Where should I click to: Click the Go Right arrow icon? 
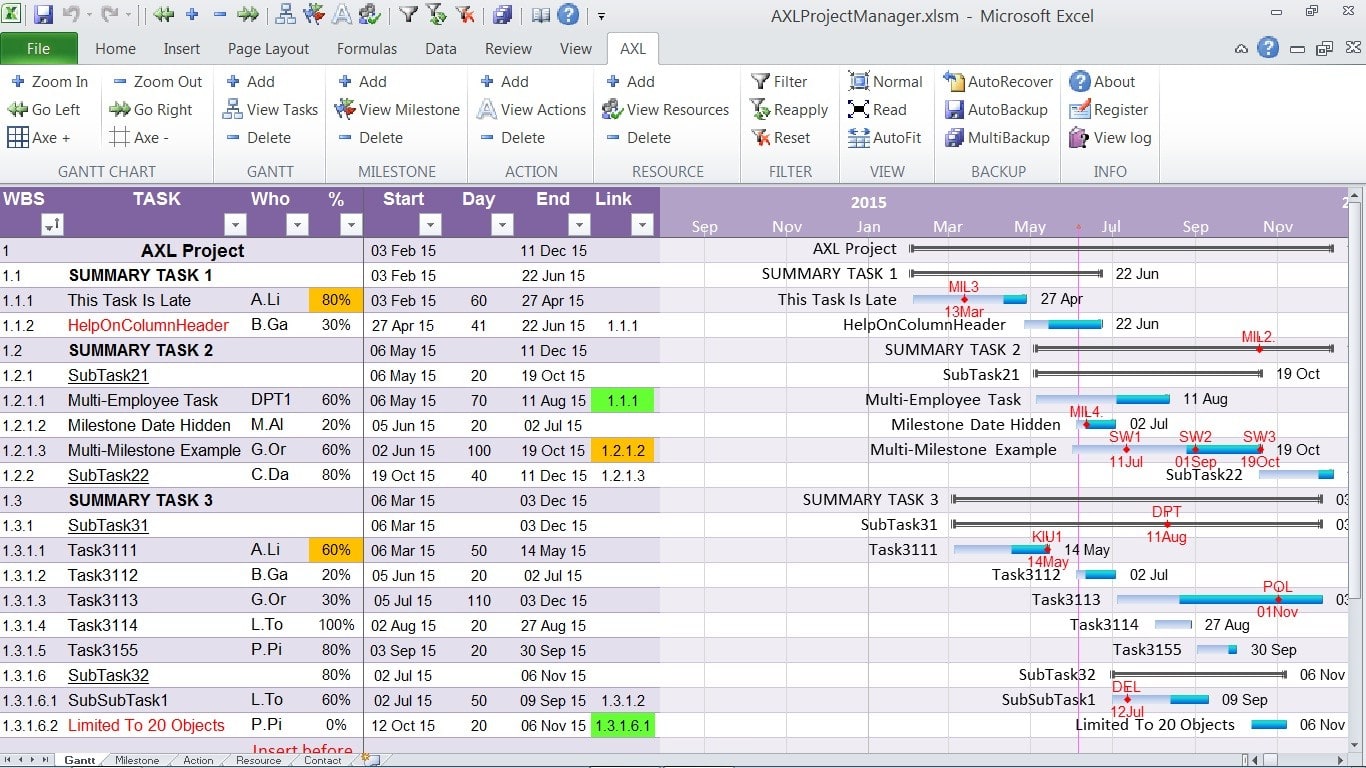(x=120, y=110)
